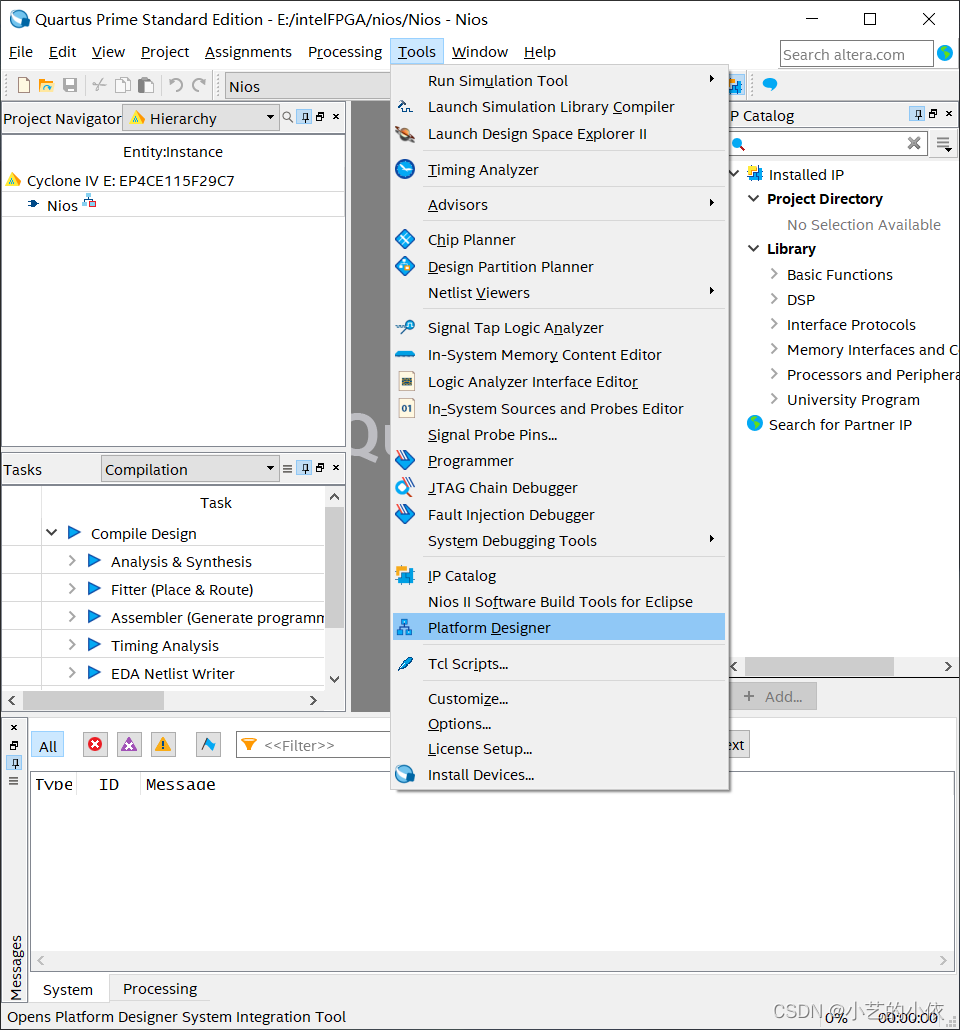
Task: Show error messages filter icon
Action: (95, 744)
